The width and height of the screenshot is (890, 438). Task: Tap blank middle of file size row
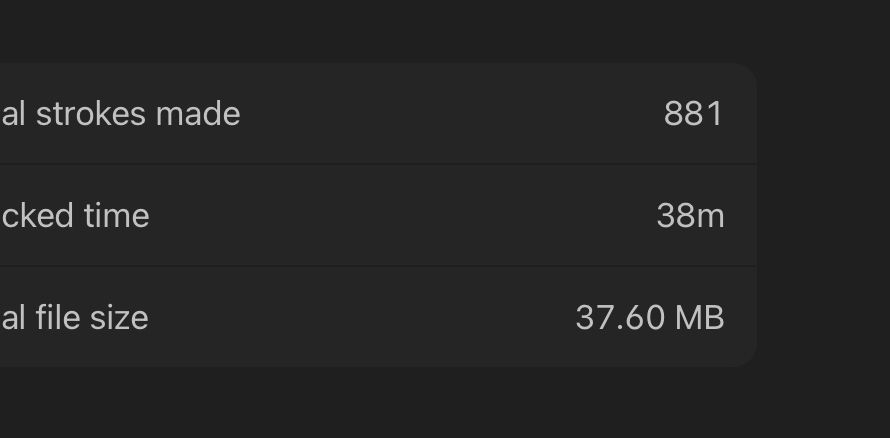click(363, 317)
